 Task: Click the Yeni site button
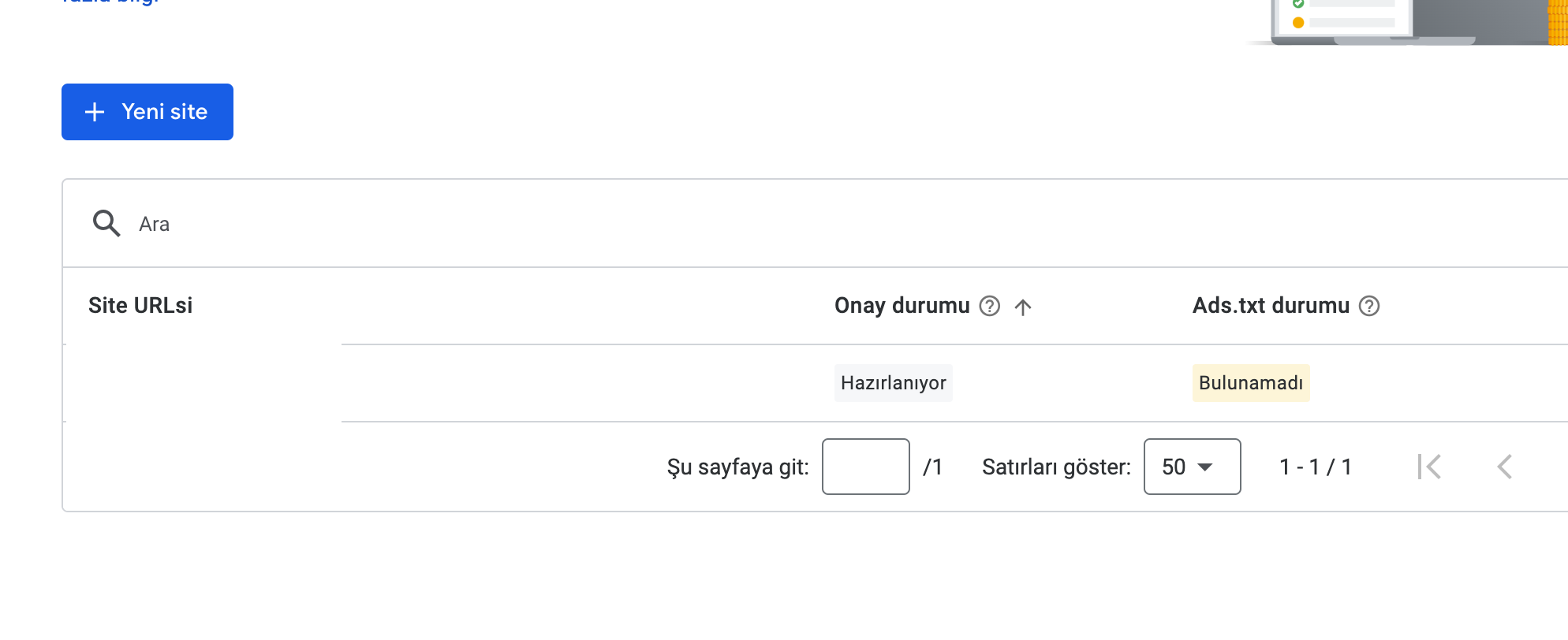(147, 112)
